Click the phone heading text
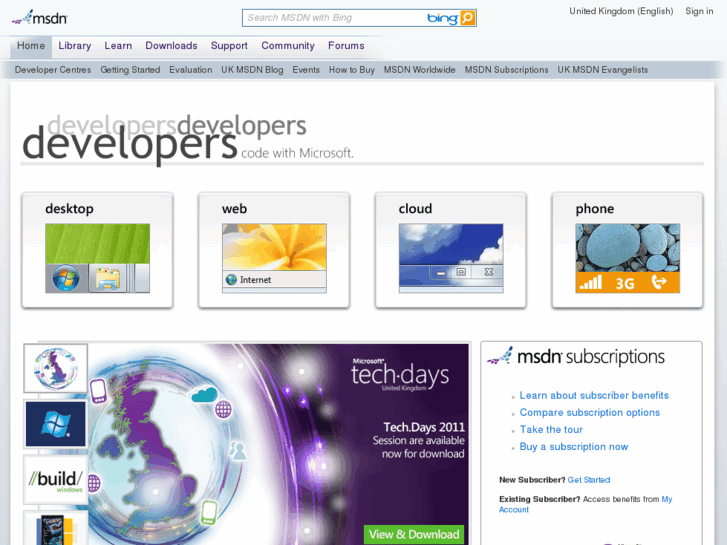 pos(595,209)
